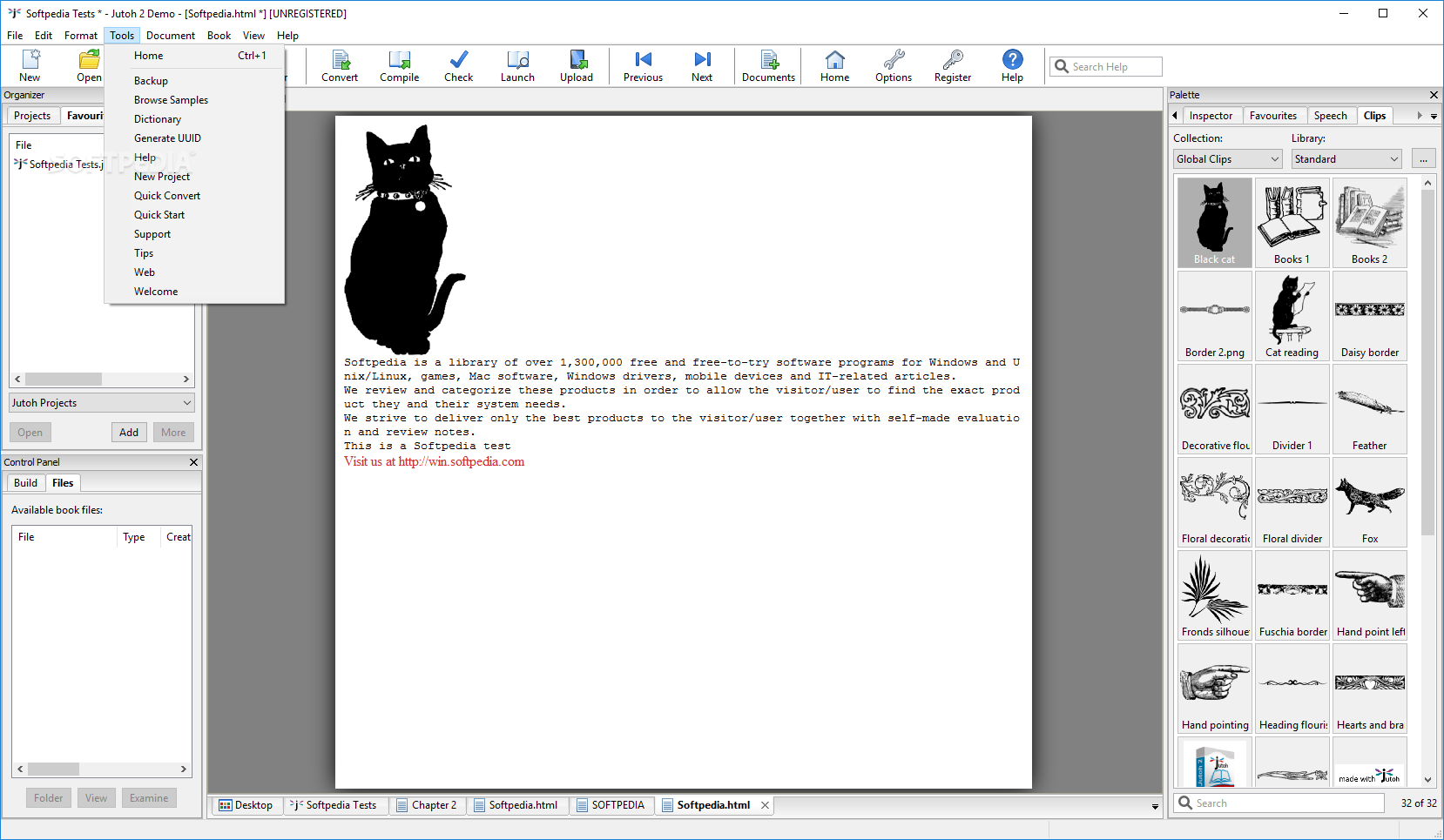Click the Convert toolbar icon
1444x840 pixels.
tap(340, 66)
